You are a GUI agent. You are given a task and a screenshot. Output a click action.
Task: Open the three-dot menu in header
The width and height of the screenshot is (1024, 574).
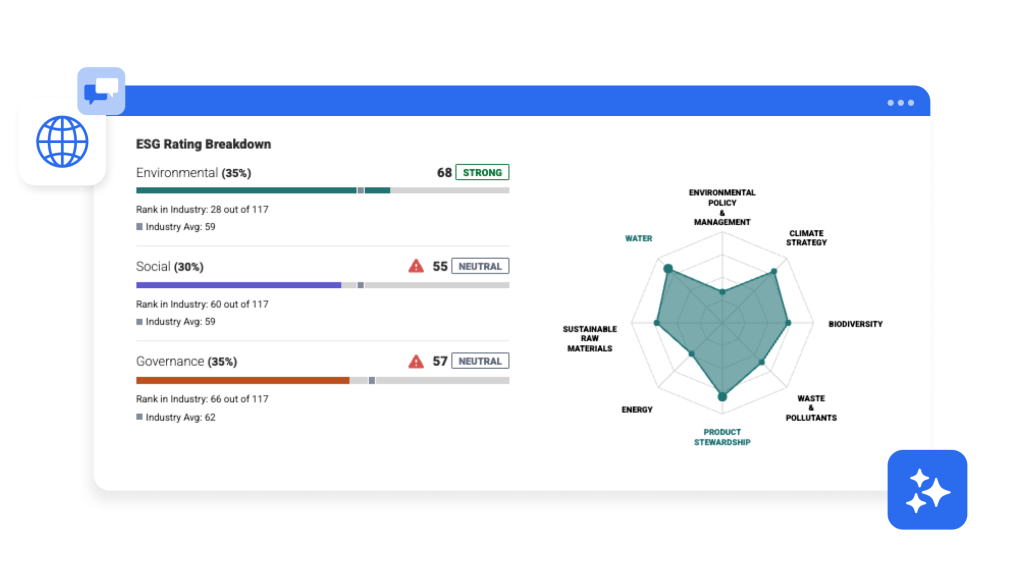(x=900, y=102)
